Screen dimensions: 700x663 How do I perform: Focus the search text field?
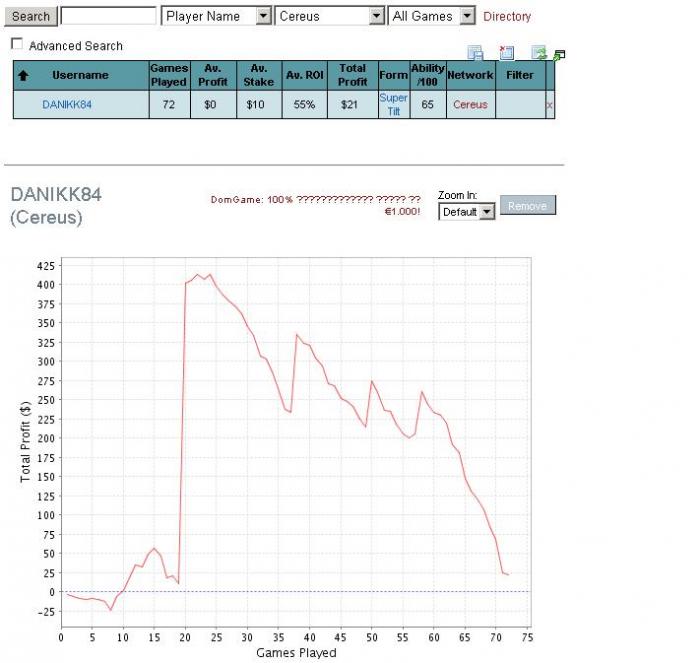tap(108, 16)
